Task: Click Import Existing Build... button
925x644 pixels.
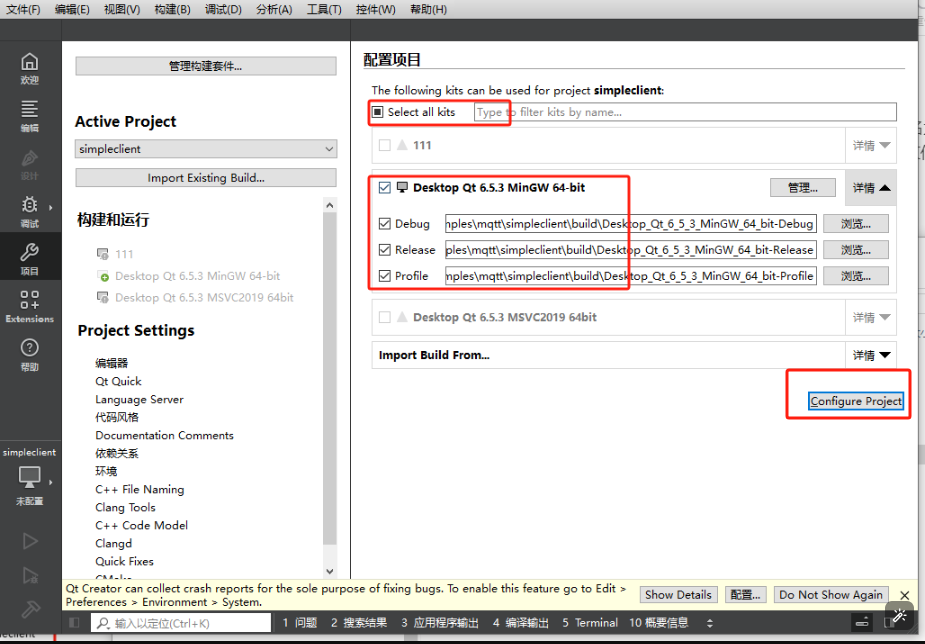Action: click(x=206, y=178)
